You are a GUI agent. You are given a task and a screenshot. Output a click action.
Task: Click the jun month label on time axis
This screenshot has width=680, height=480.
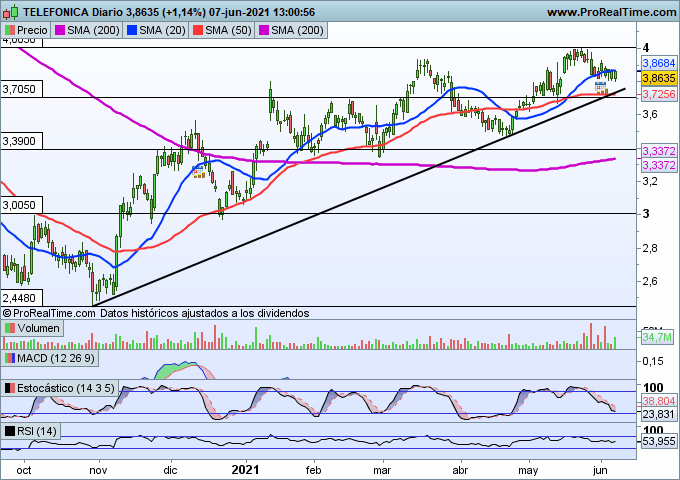(x=600, y=471)
